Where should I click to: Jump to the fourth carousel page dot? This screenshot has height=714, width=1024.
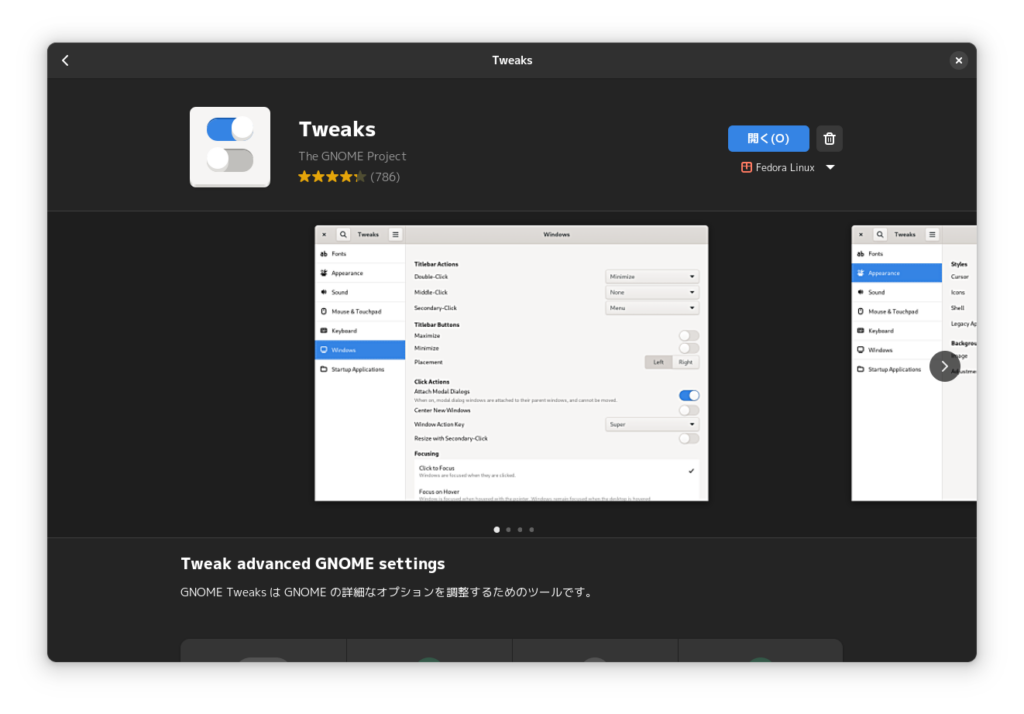pyautogui.click(x=532, y=530)
